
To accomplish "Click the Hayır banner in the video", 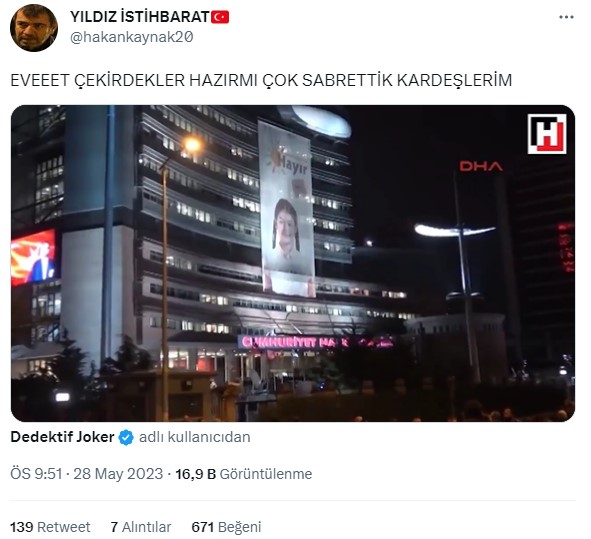I will [x=287, y=208].
